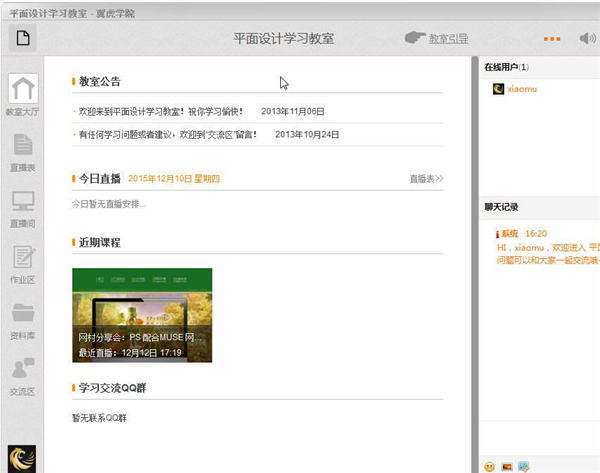This screenshot has height=473, width=600.
Task: Open the 直播表 schedule icon
Action: pos(23,144)
